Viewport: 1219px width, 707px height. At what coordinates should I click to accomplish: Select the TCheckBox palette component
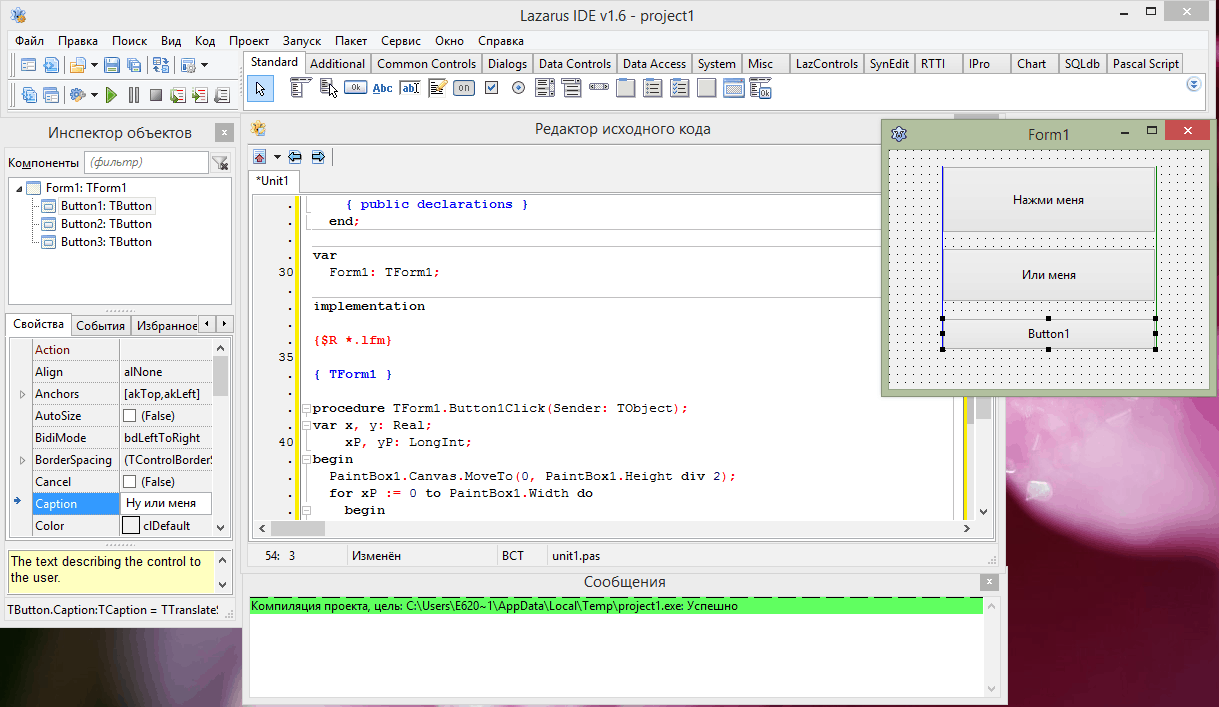(x=491, y=88)
